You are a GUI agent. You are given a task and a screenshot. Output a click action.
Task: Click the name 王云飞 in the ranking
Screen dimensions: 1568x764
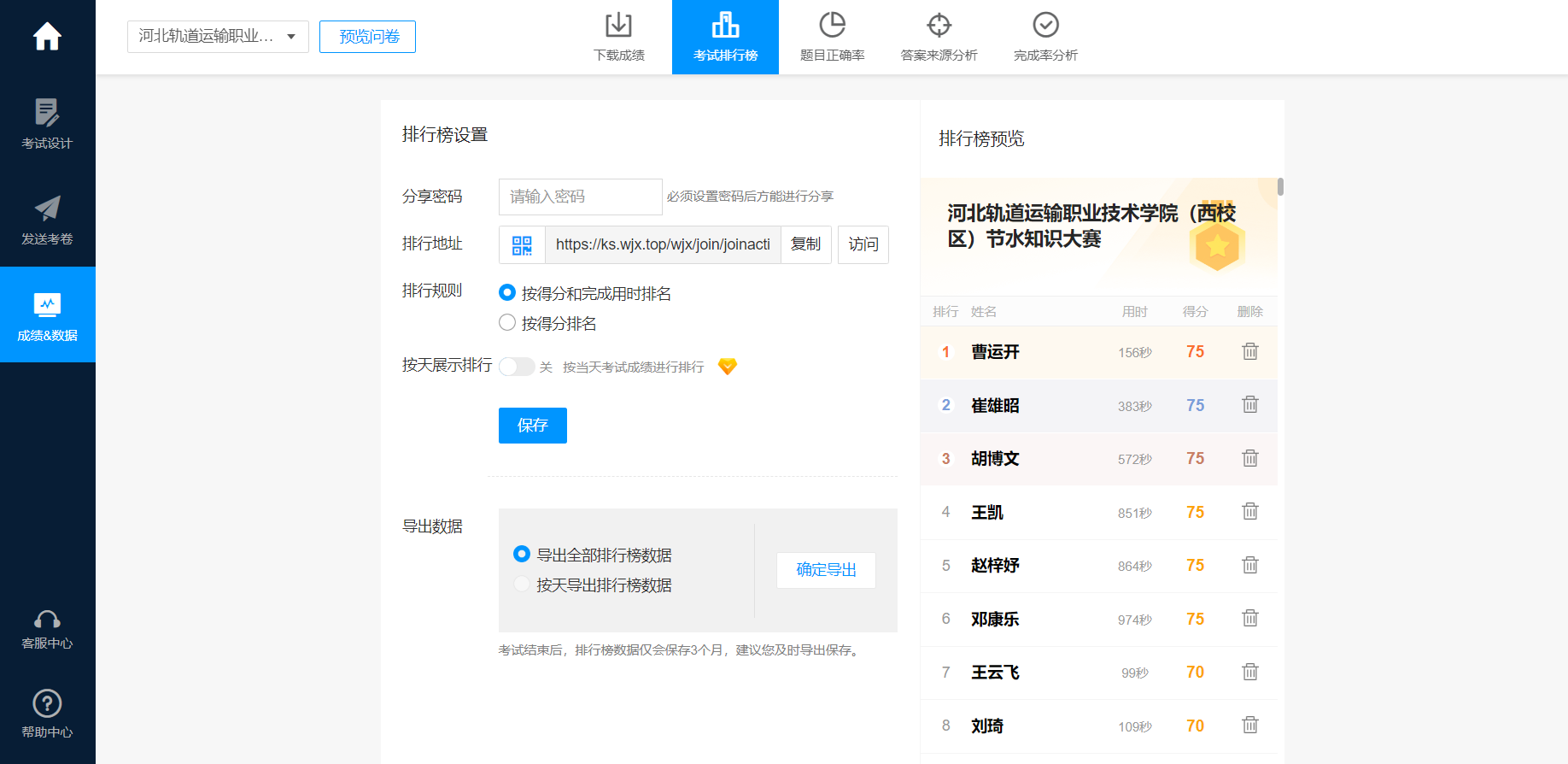pos(995,673)
